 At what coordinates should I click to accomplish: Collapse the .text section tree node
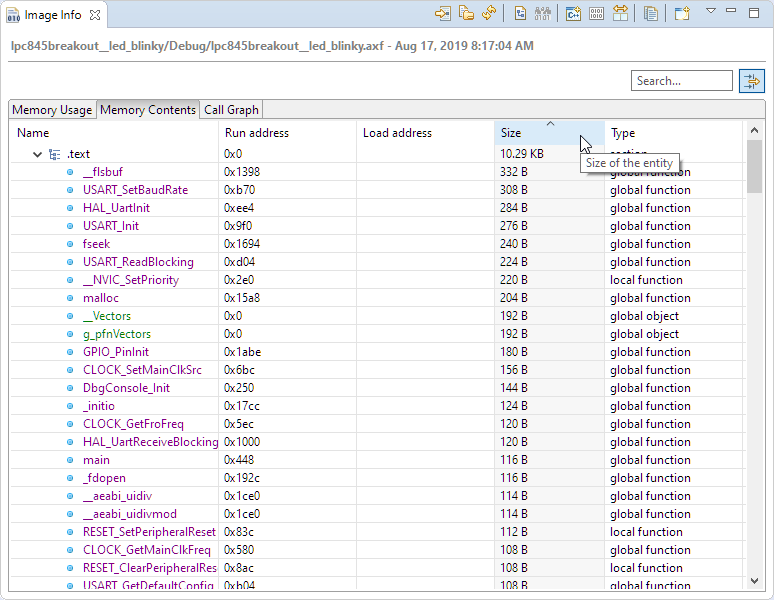tap(38, 154)
